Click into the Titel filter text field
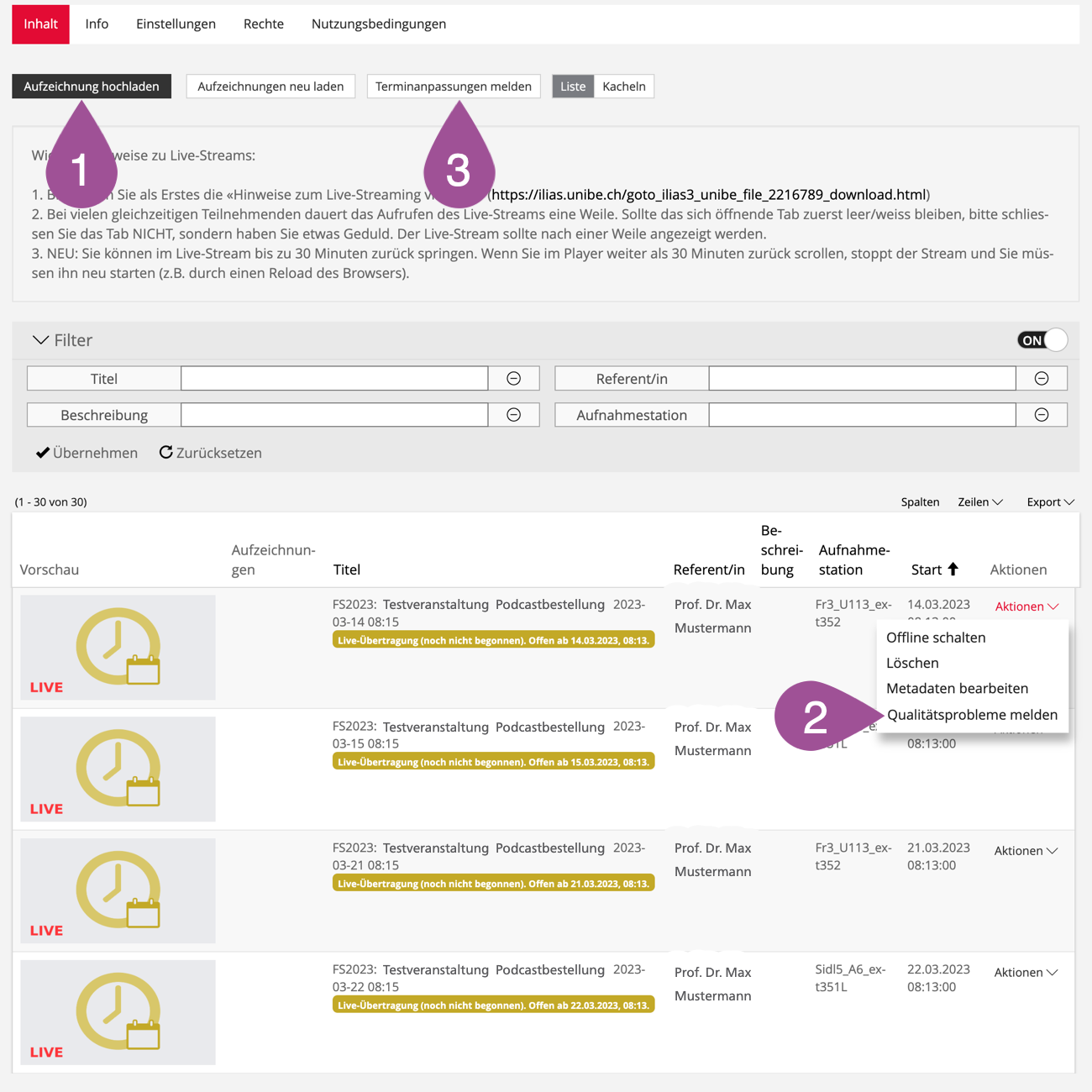 pos(334,379)
